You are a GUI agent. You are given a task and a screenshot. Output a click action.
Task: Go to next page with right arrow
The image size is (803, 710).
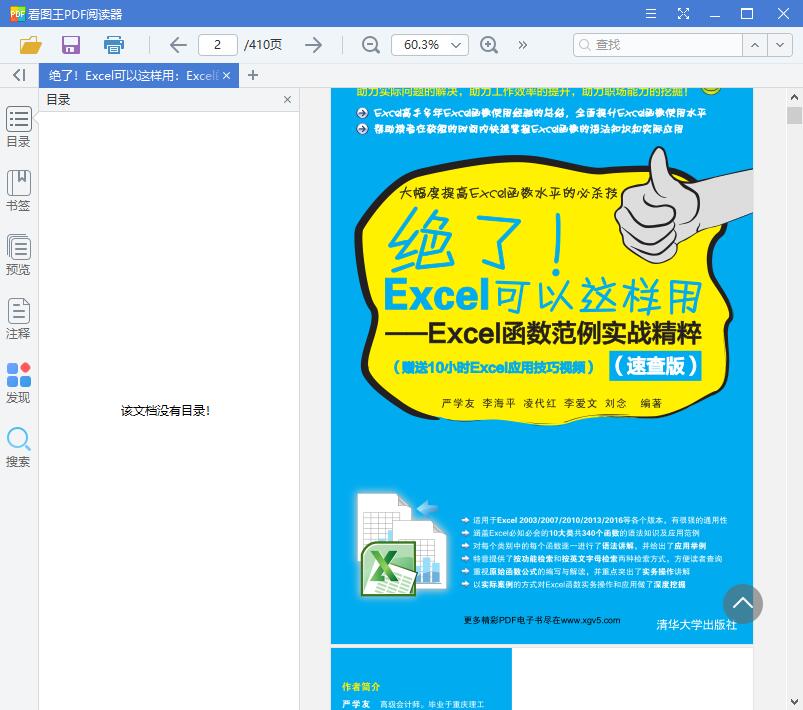pyautogui.click(x=313, y=45)
